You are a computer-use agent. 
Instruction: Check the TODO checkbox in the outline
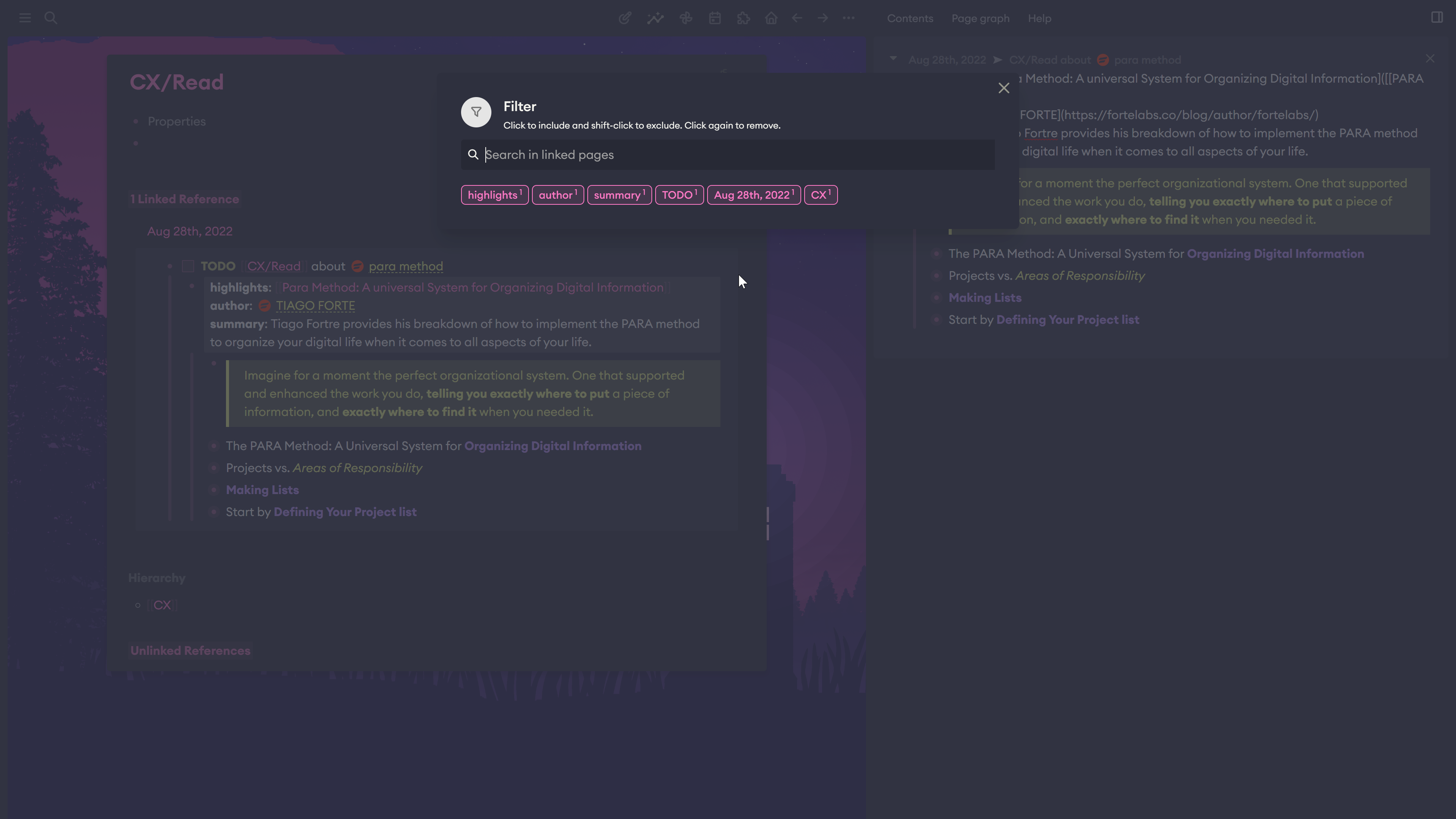[x=188, y=266]
